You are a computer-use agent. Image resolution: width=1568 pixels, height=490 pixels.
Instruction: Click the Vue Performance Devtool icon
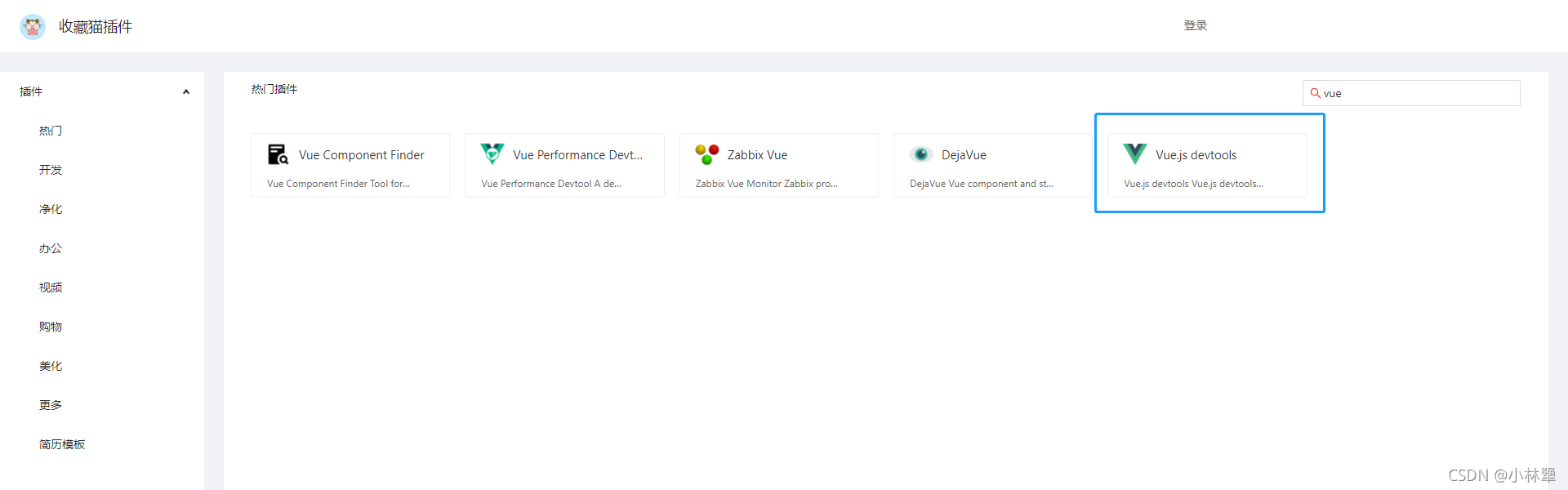(492, 154)
